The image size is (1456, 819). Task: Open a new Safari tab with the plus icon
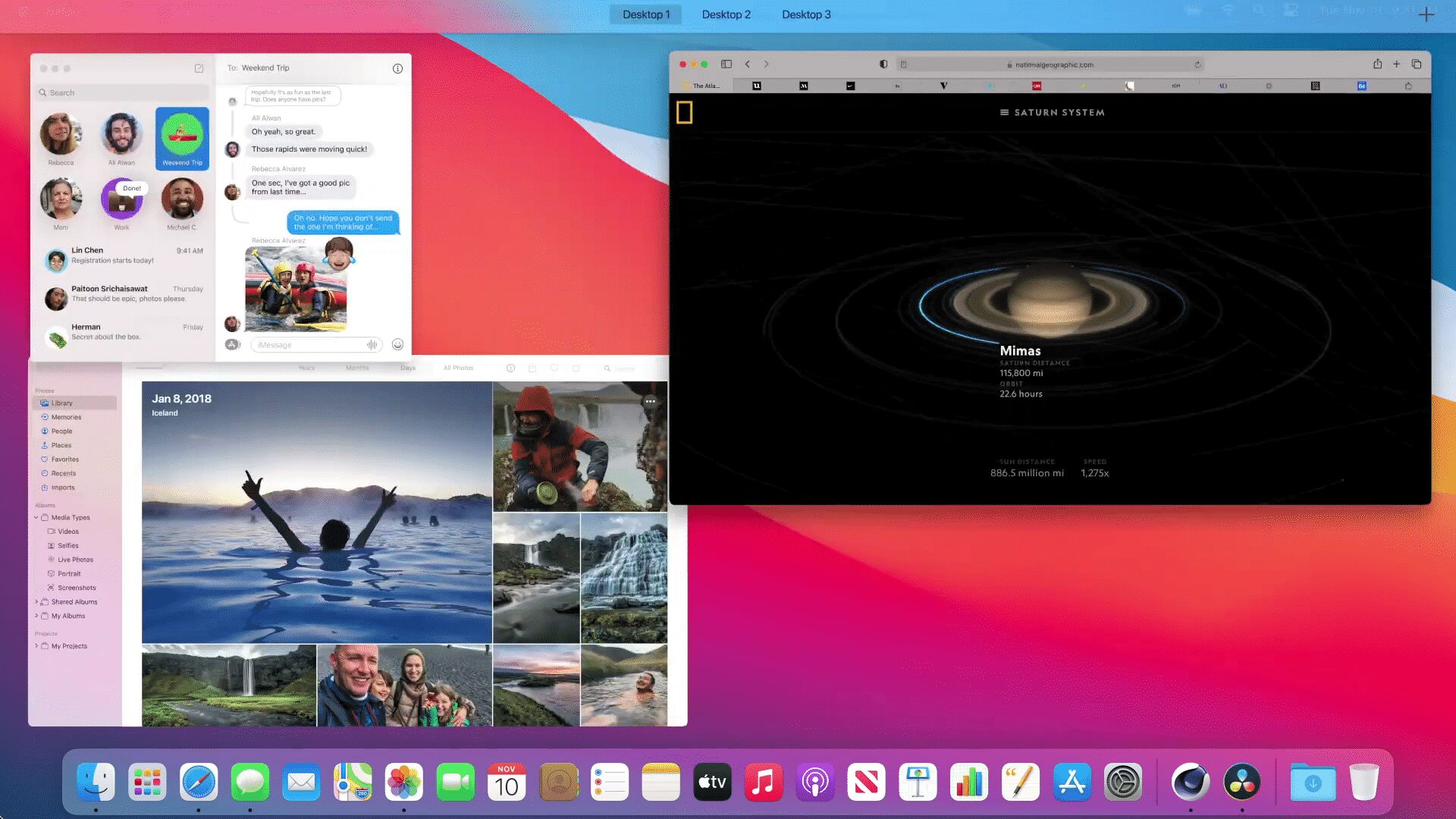tap(1397, 64)
